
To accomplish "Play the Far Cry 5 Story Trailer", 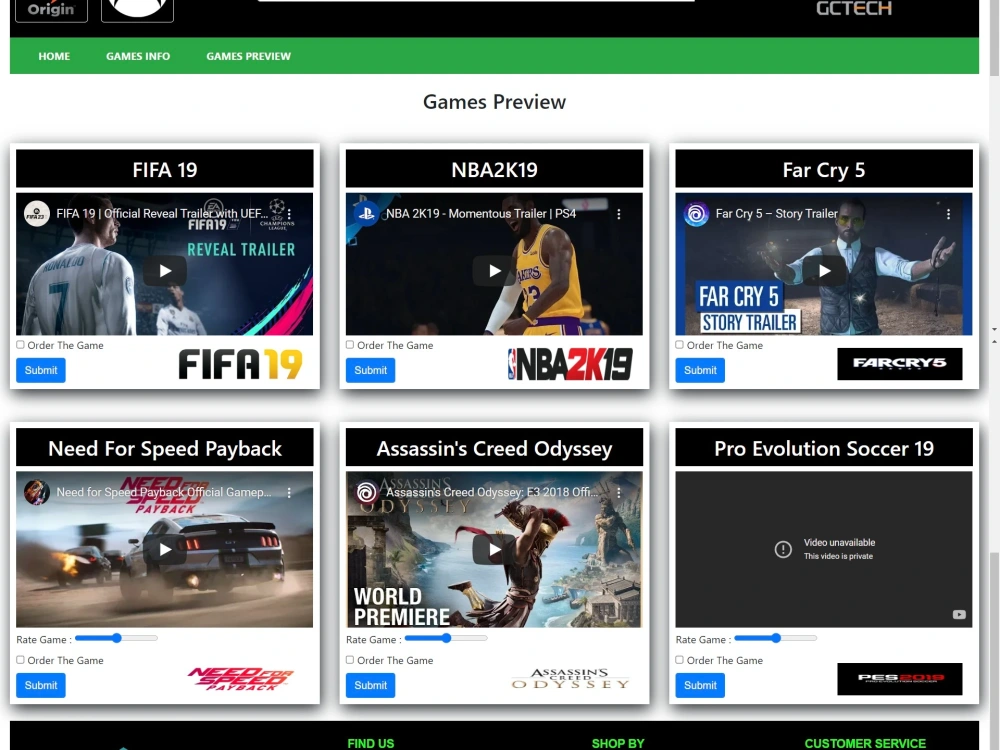I will [824, 270].
